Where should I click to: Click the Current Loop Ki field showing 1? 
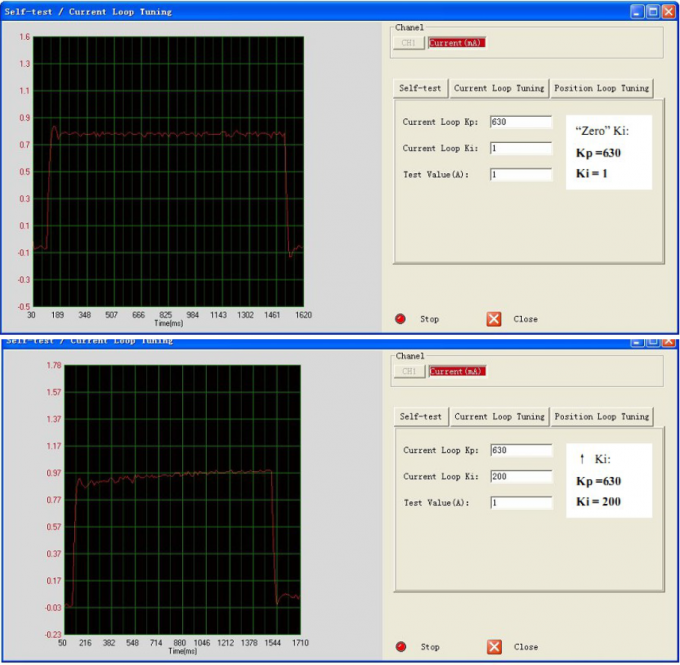pyautogui.click(x=521, y=148)
